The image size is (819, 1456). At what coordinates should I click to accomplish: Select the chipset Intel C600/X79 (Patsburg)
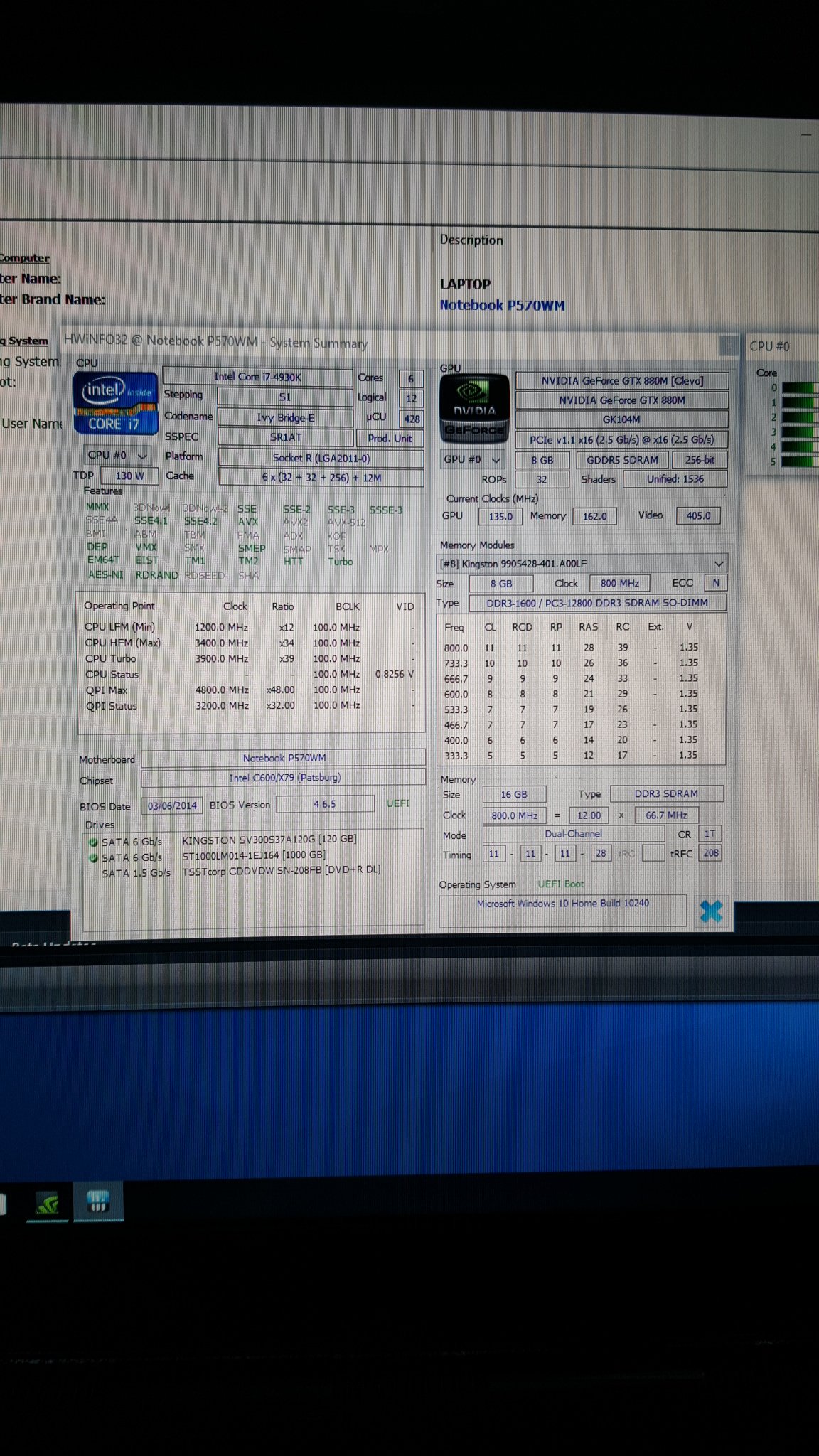click(284, 778)
